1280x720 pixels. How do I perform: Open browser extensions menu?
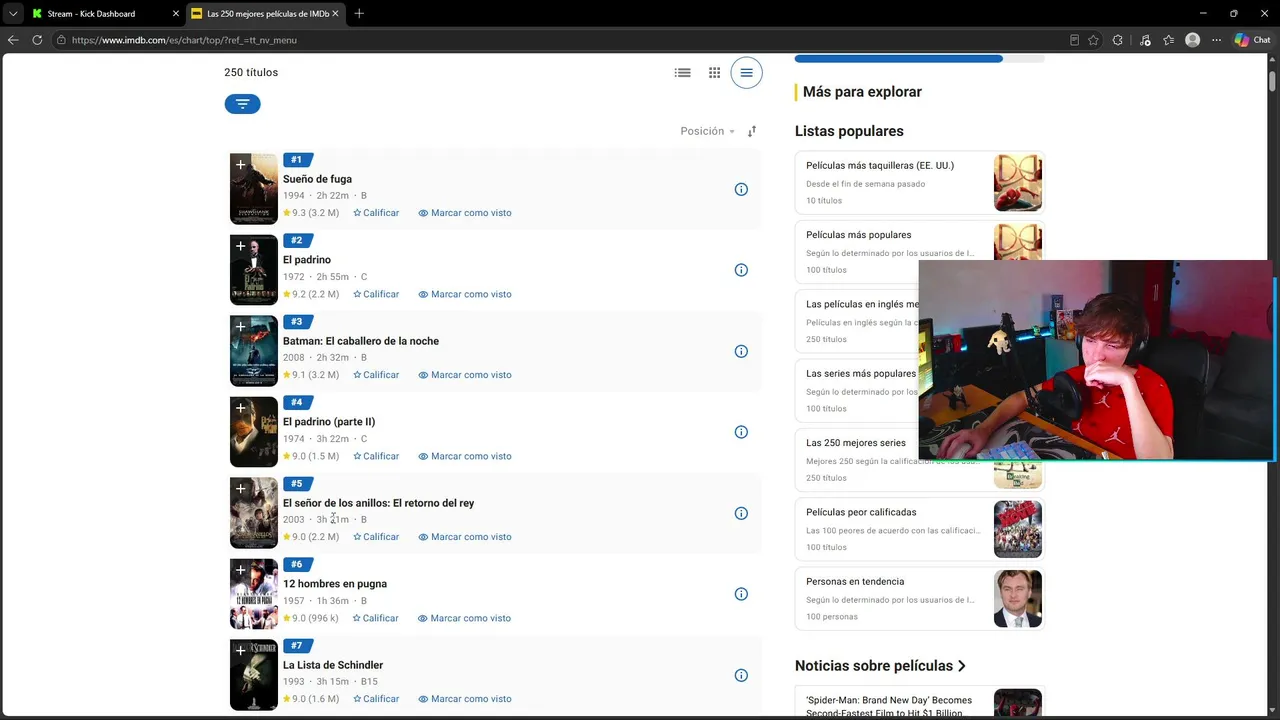(x=1118, y=40)
